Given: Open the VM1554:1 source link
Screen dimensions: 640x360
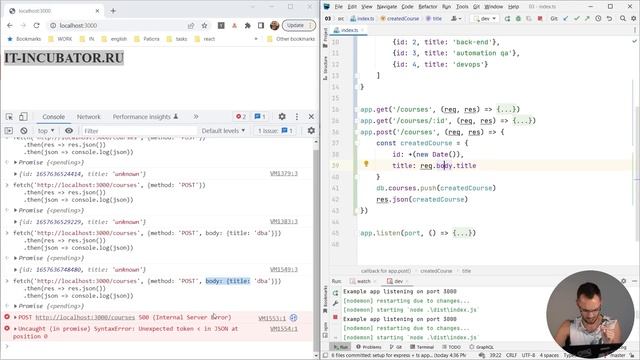Looking at the screenshot, I should click(284, 329).
